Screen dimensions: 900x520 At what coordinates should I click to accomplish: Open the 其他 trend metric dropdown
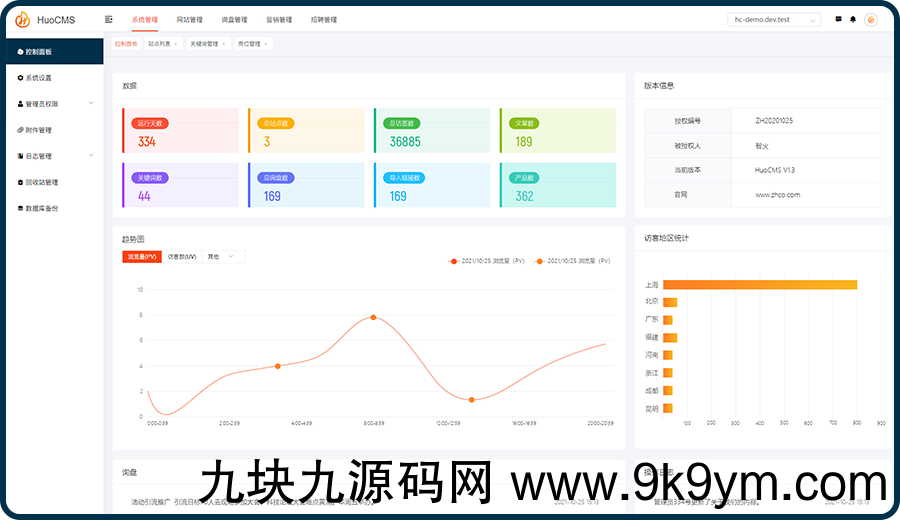pyautogui.click(x=223, y=257)
